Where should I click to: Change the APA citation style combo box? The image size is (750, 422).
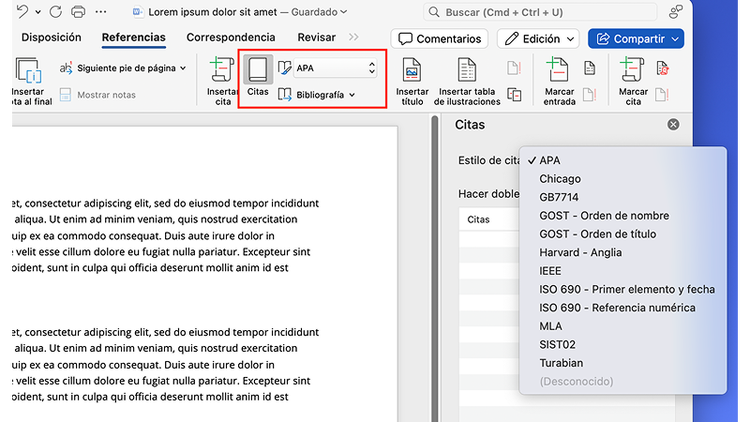[x=335, y=68]
